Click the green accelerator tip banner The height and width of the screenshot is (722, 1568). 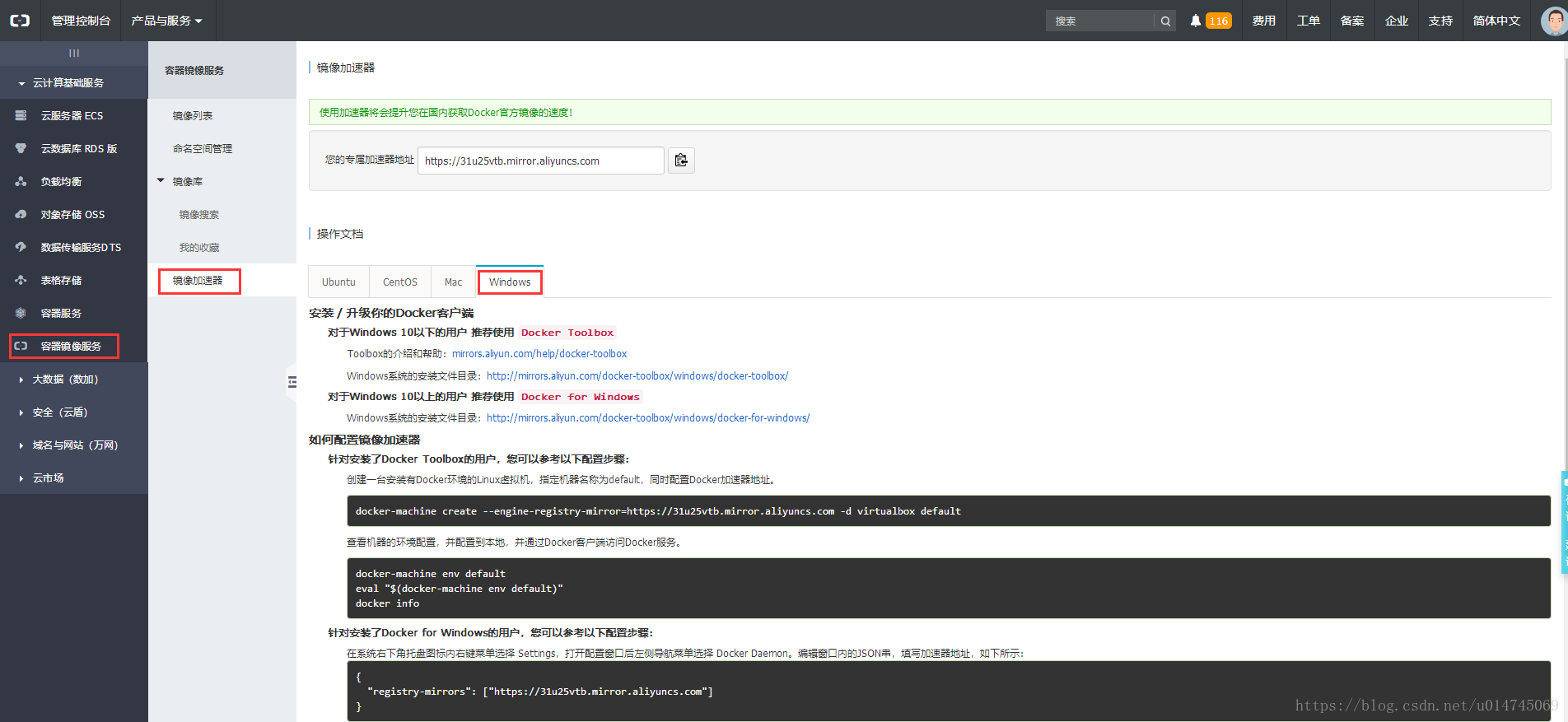point(930,112)
